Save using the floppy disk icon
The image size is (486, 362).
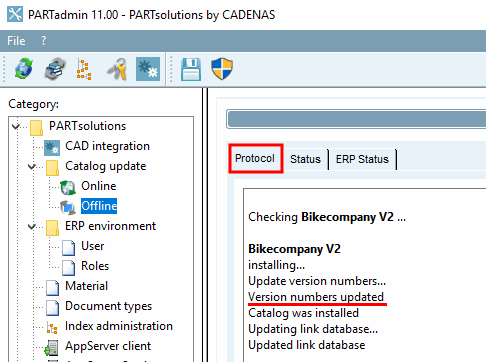[191, 69]
